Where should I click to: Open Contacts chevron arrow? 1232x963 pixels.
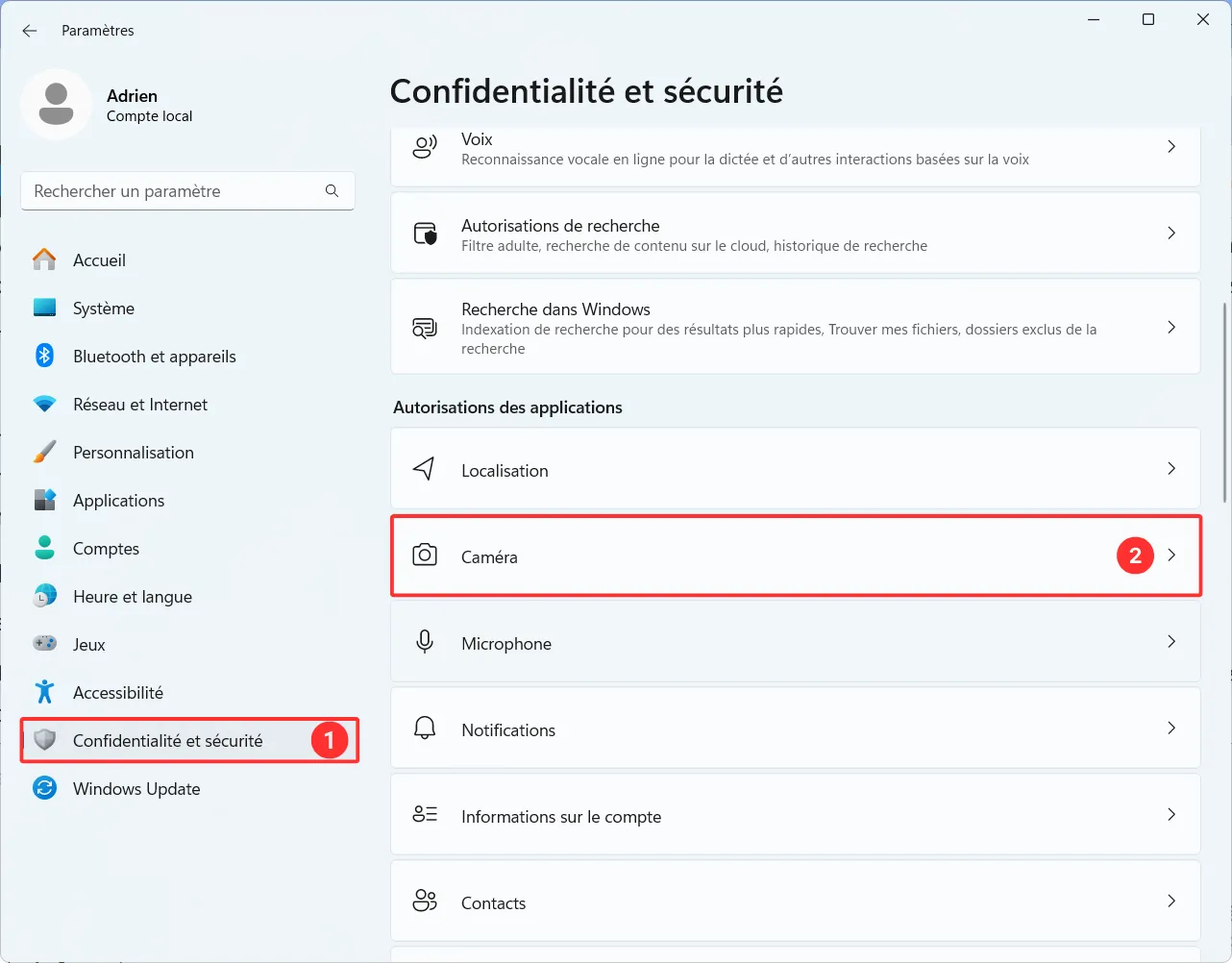pyautogui.click(x=1171, y=901)
